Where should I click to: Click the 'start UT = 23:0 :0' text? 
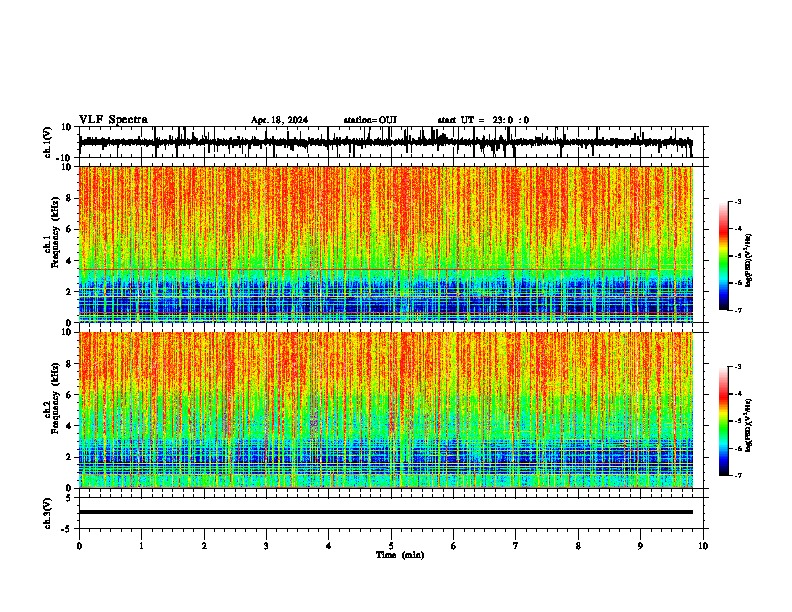click(483, 120)
